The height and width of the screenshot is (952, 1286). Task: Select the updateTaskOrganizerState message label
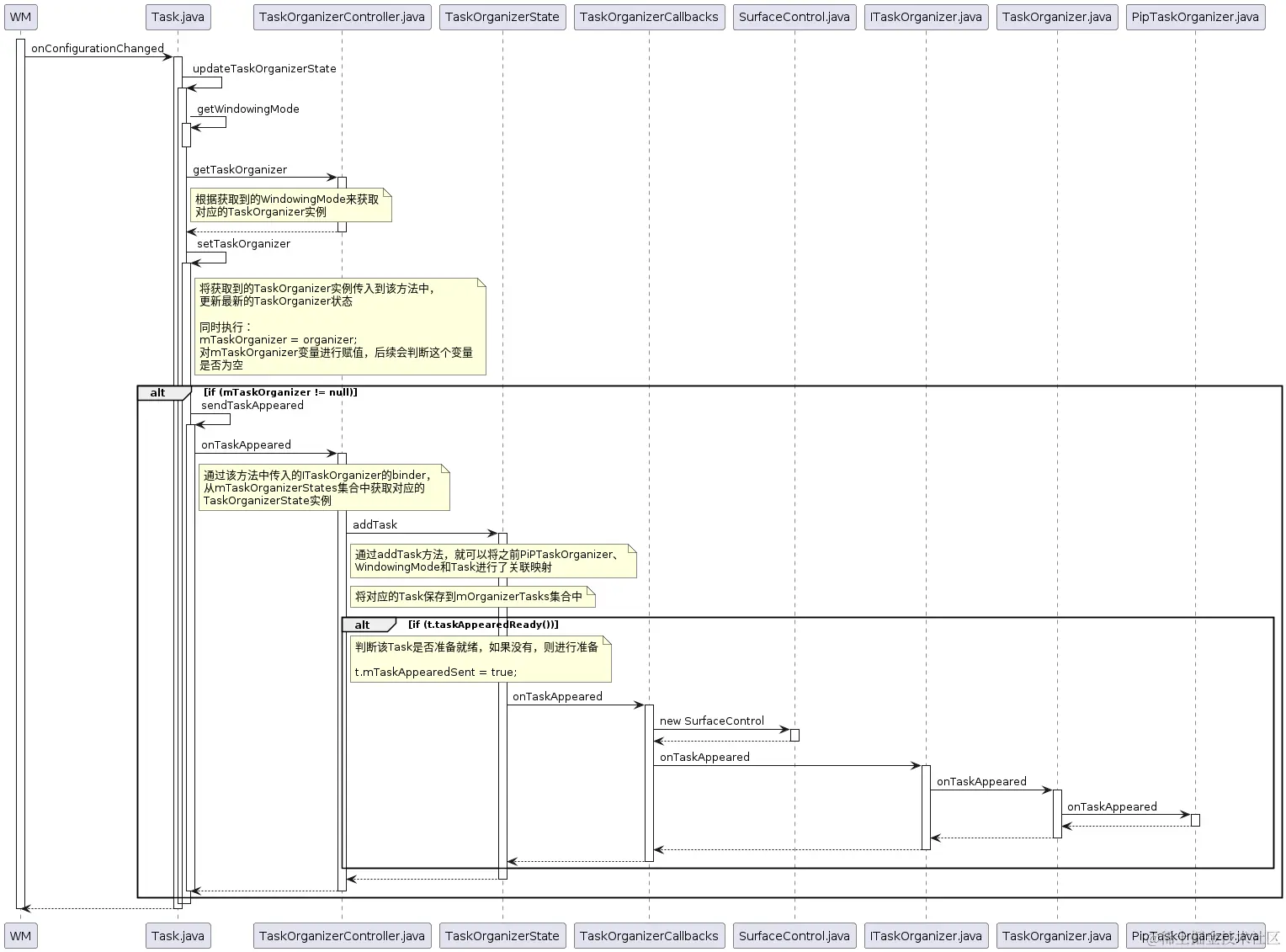click(x=264, y=69)
